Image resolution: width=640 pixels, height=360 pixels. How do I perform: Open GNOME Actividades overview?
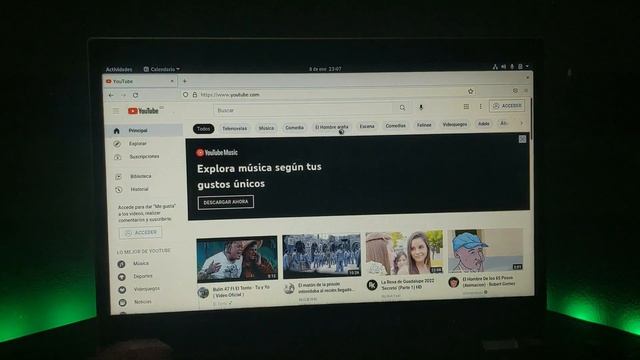[x=119, y=69]
